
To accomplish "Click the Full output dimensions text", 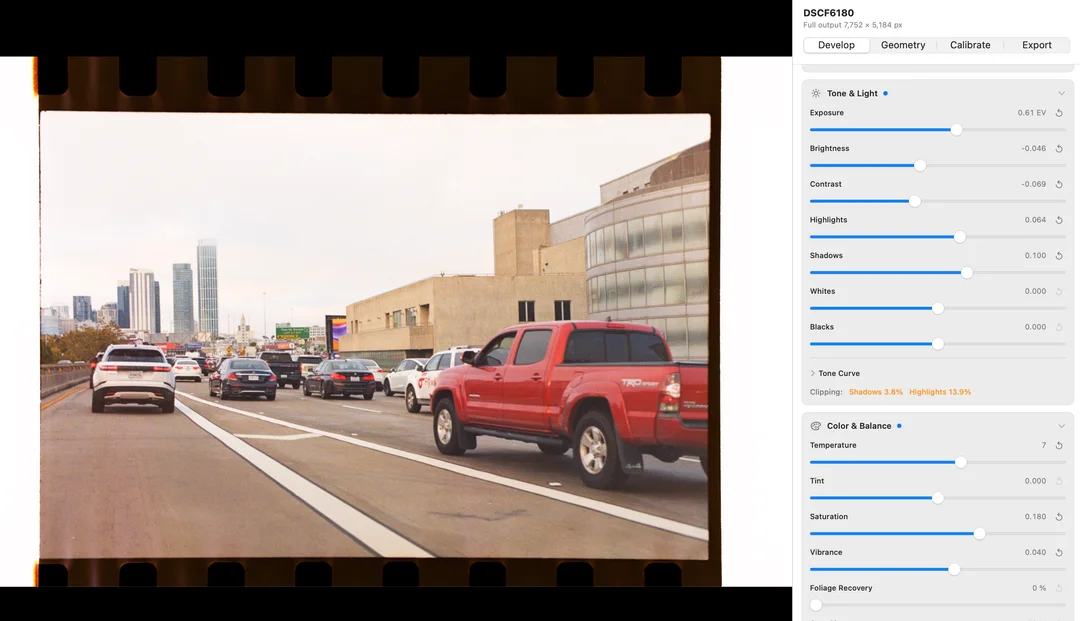I will point(853,25).
